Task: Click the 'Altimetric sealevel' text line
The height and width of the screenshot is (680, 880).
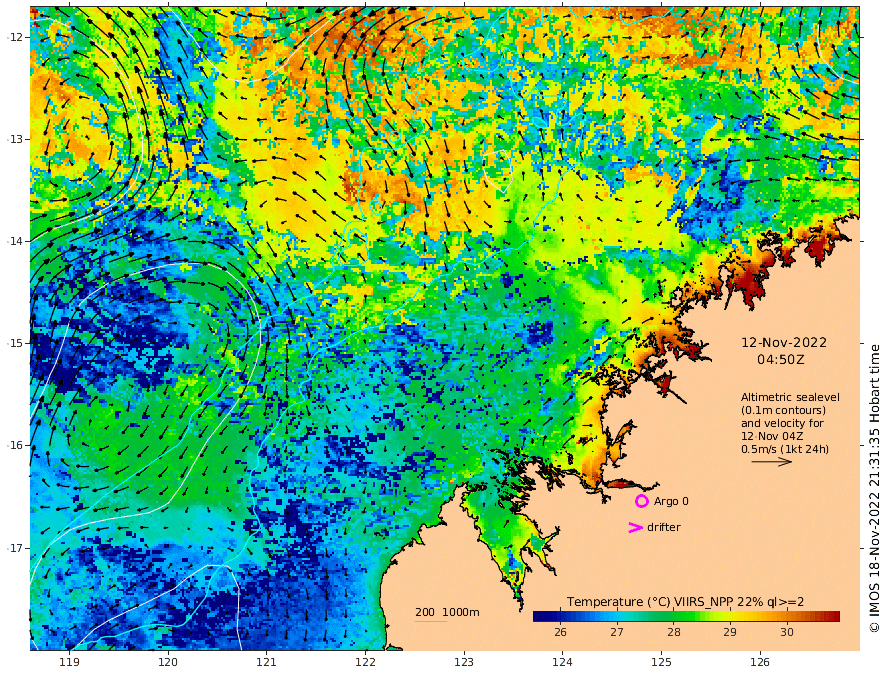Action: point(790,397)
